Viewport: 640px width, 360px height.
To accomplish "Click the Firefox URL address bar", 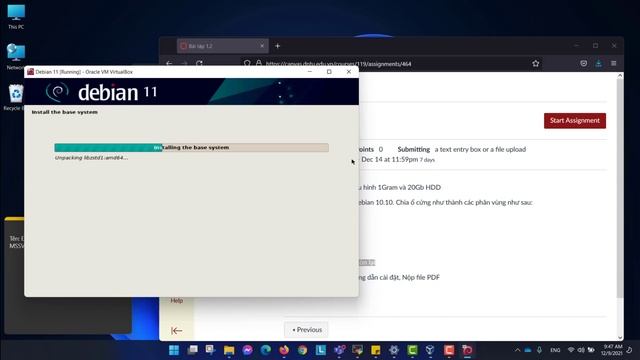I will (x=392, y=64).
